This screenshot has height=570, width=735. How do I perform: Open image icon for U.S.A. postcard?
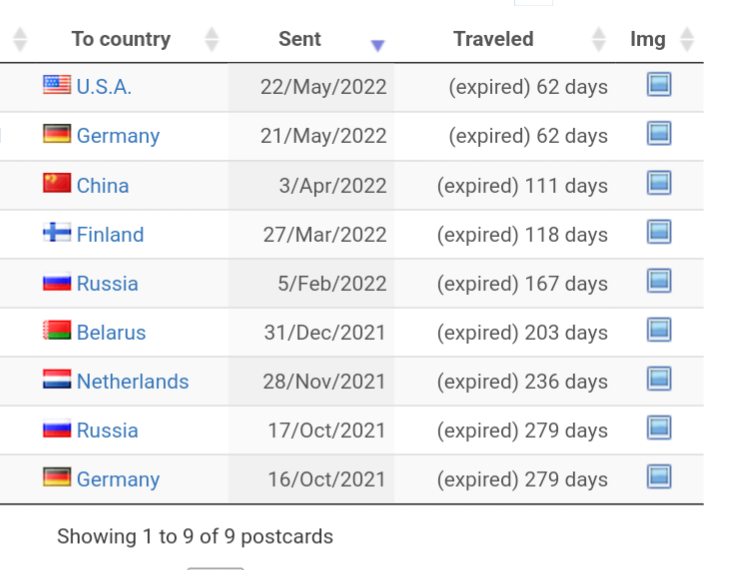tap(659, 84)
